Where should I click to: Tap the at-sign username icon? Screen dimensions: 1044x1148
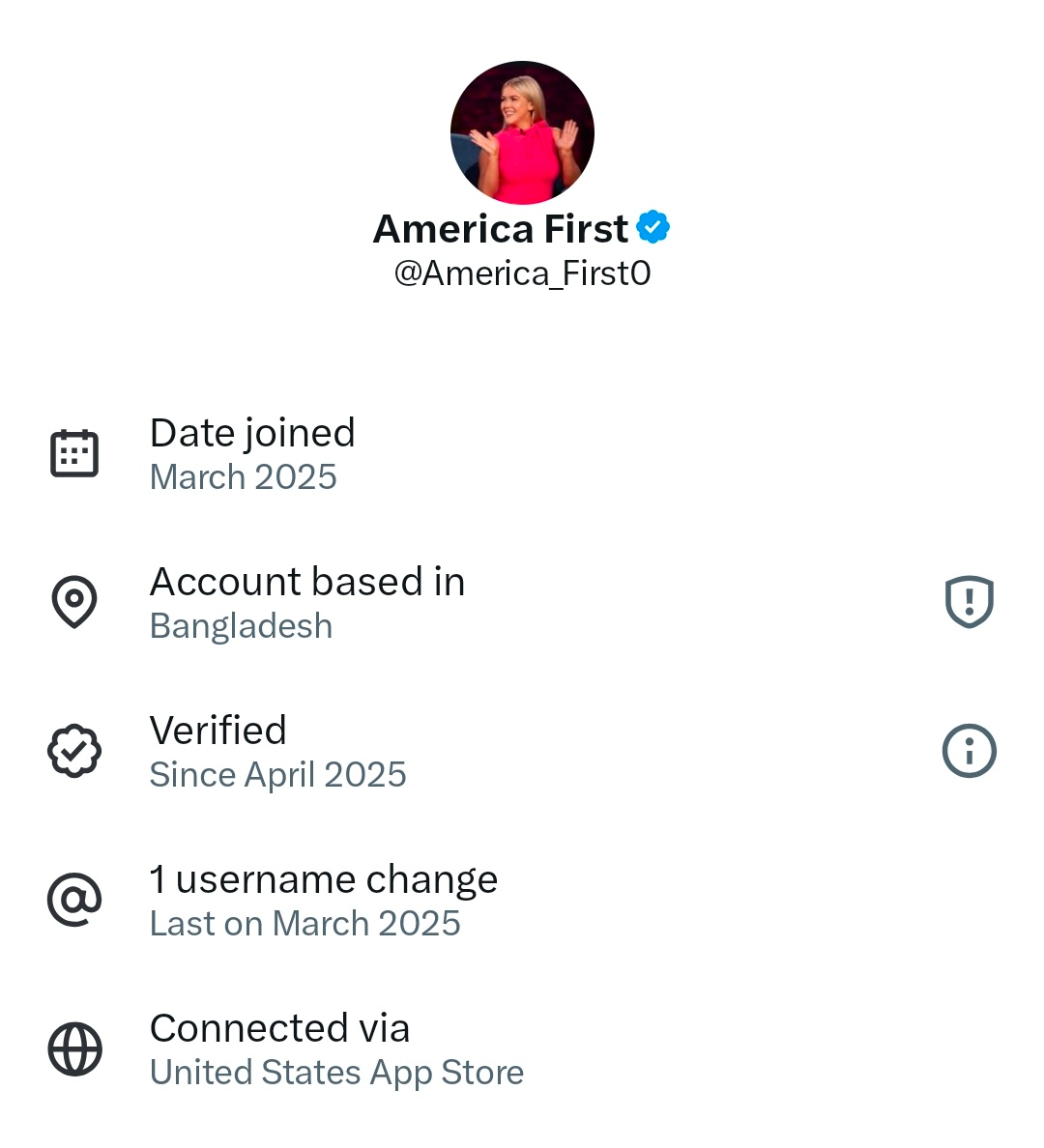pyautogui.click(x=74, y=900)
